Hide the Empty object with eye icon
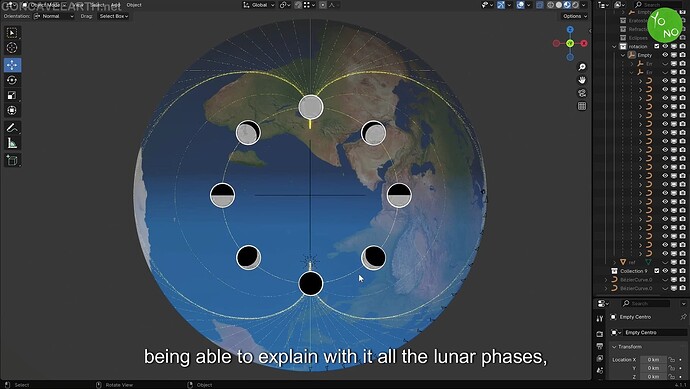 (x=665, y=55)
